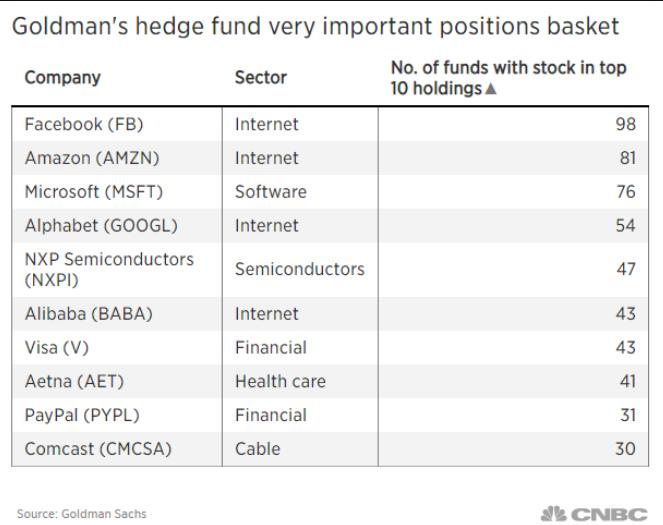Select the Aetna (AET) company cell

pos(117,381)
